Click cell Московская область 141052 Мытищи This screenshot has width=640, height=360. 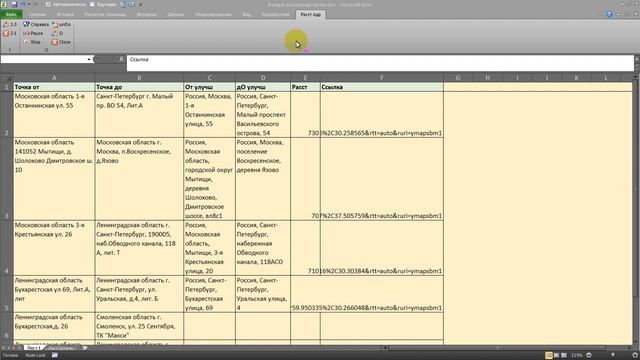tap(54, 179)
